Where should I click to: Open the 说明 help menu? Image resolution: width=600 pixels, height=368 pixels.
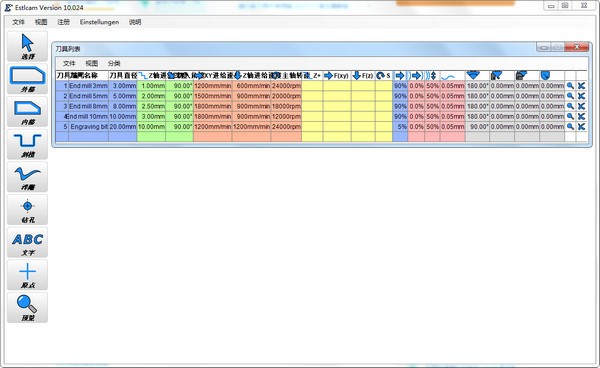pyautogui.click(x=135, y=22)
